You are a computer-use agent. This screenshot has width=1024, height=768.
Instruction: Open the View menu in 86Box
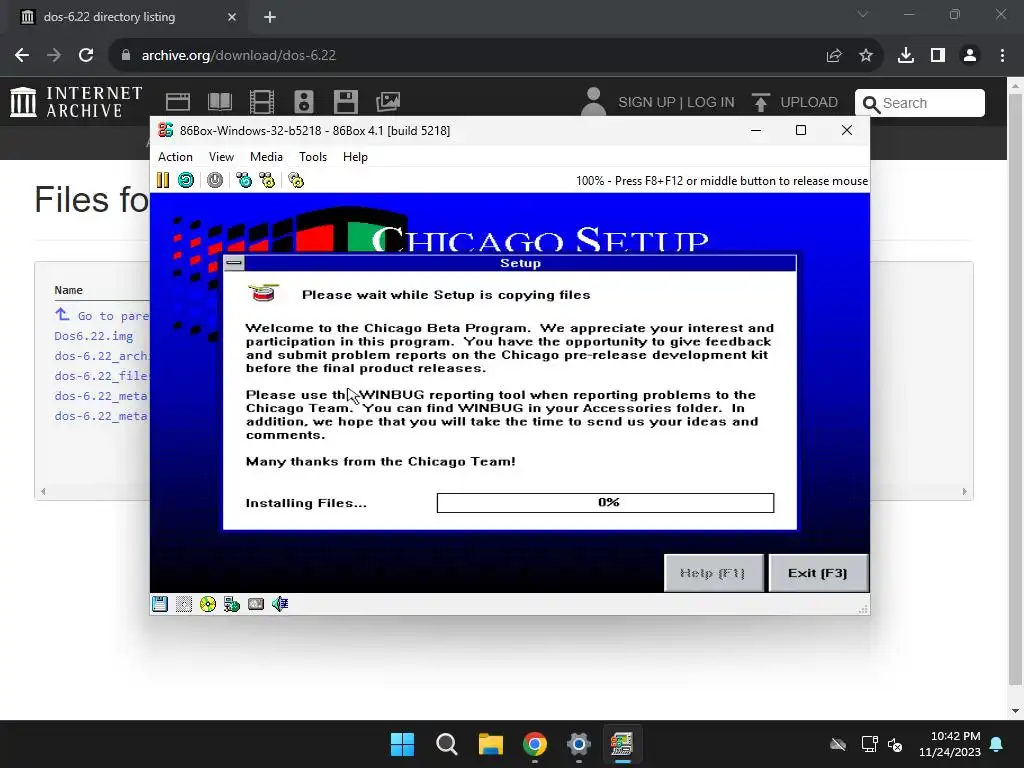click(221, 157)
